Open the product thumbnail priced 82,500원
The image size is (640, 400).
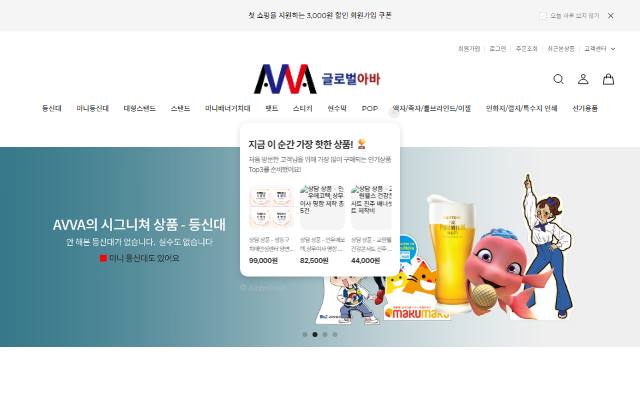[x=322, y=207]
